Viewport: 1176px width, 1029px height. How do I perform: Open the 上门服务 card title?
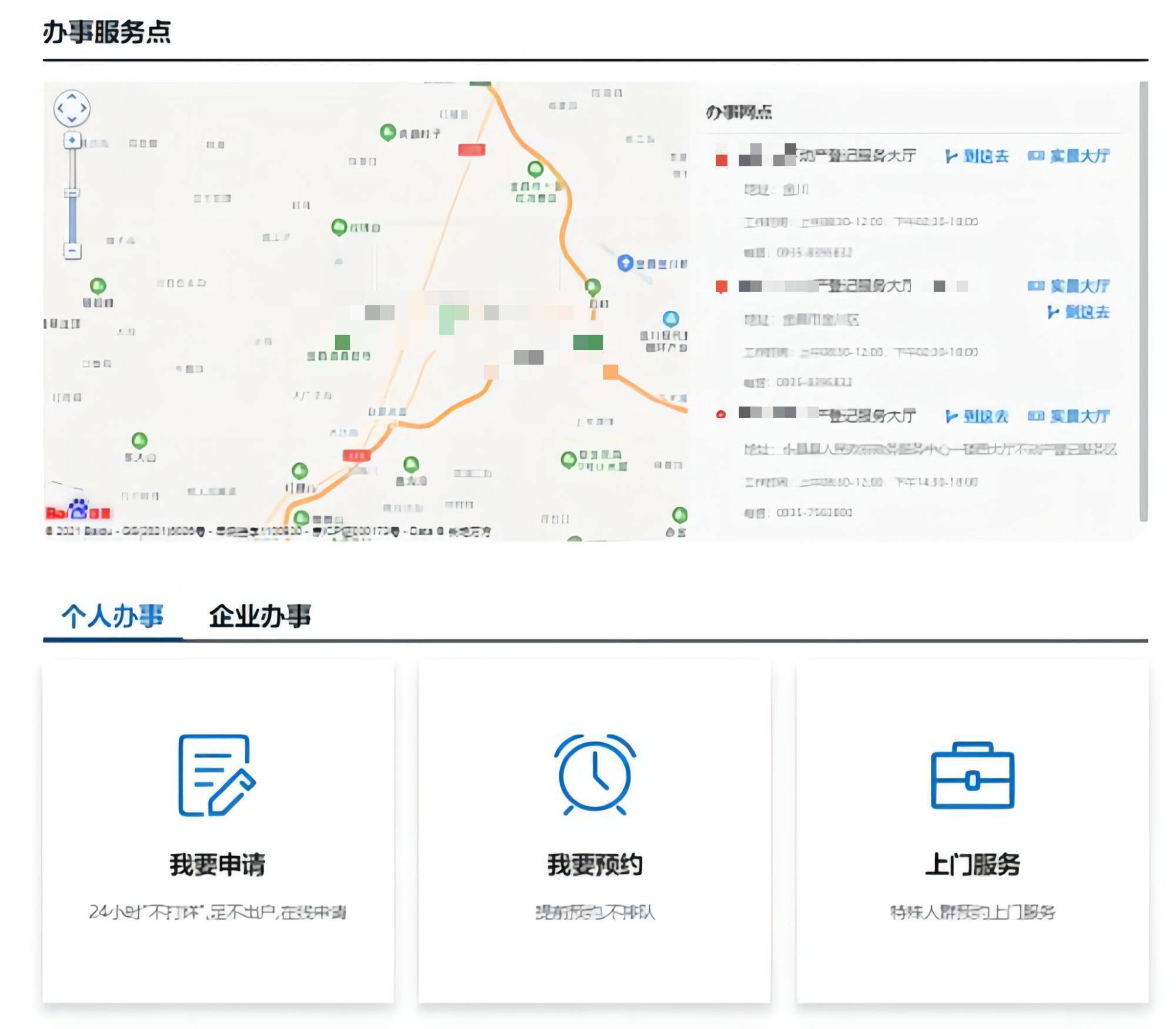point(972,865)
